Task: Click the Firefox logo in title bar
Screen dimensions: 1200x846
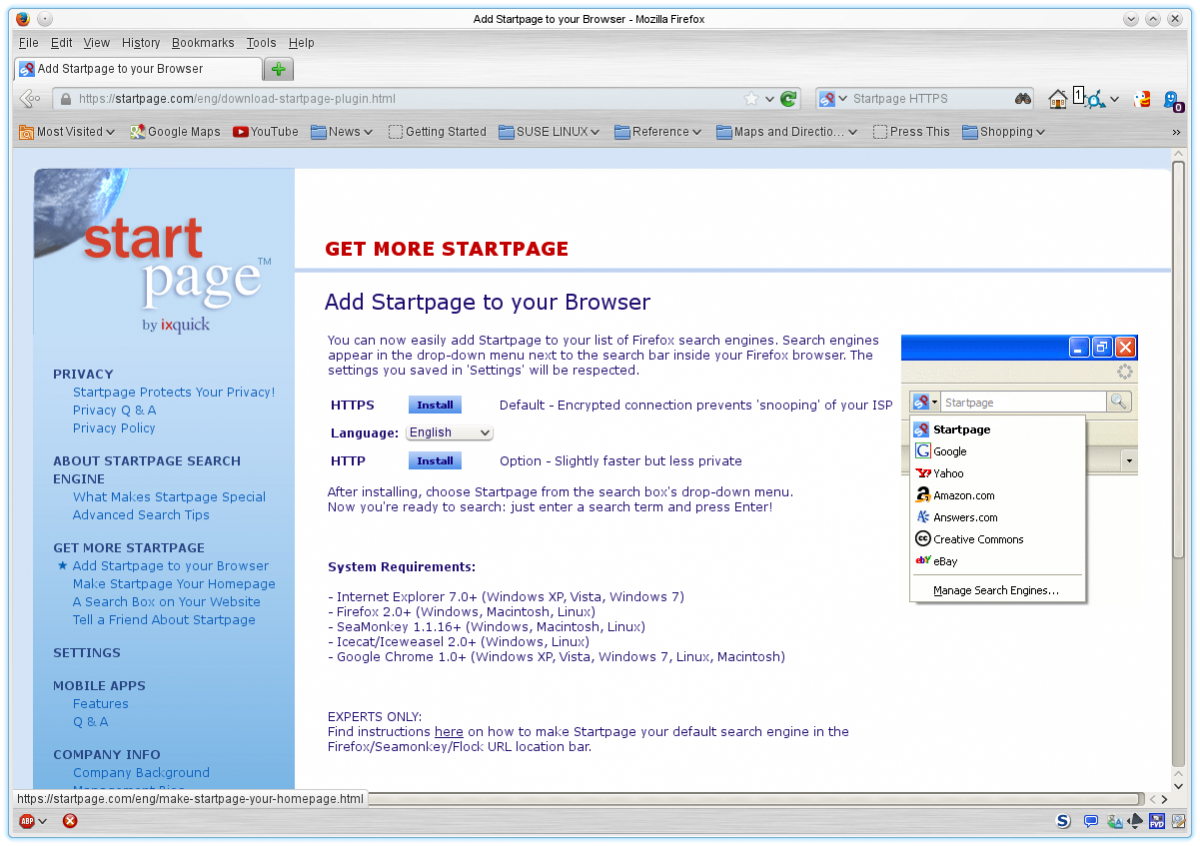Action: coord(23,19)
